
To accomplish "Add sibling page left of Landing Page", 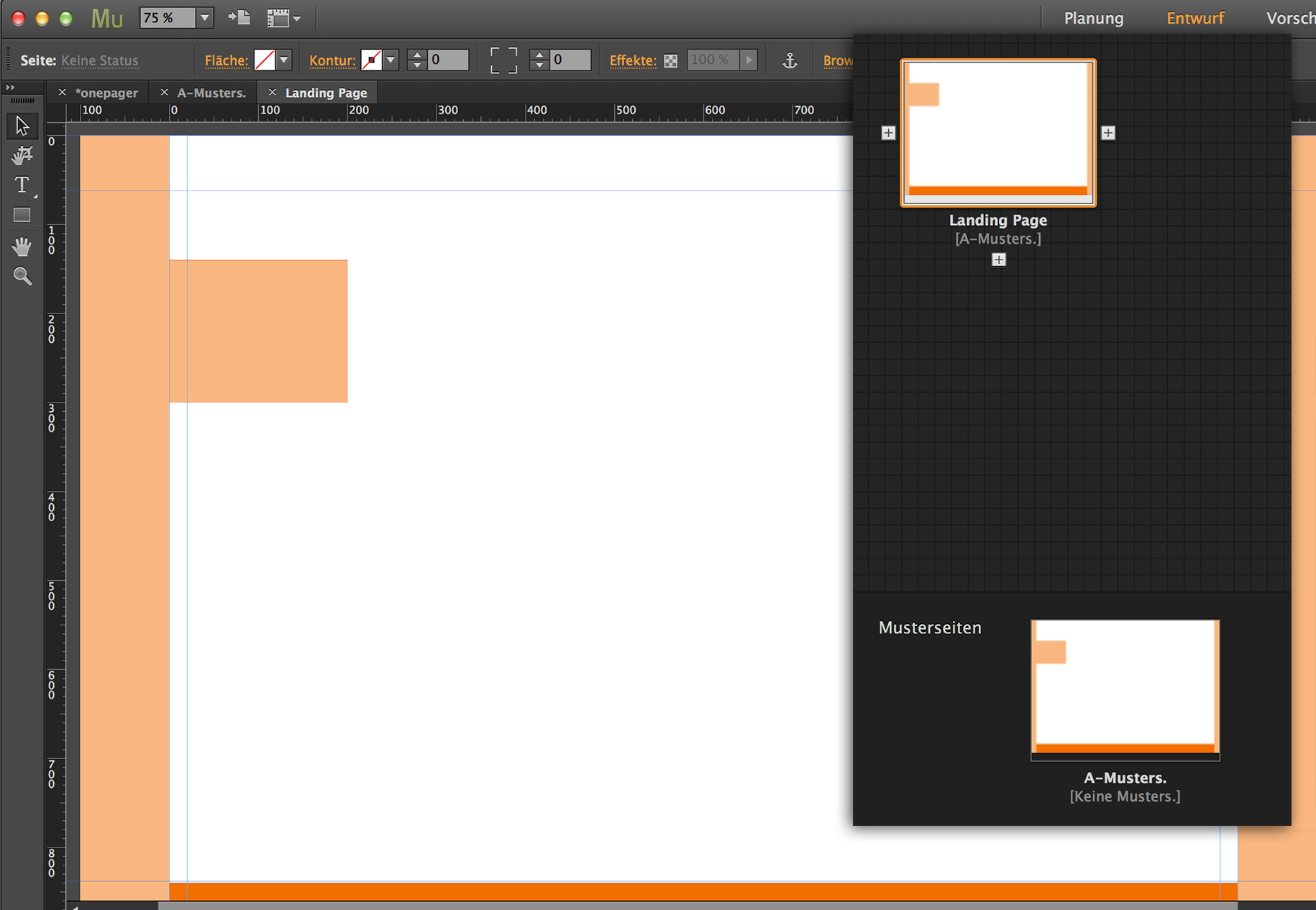I will coord(889,133).
